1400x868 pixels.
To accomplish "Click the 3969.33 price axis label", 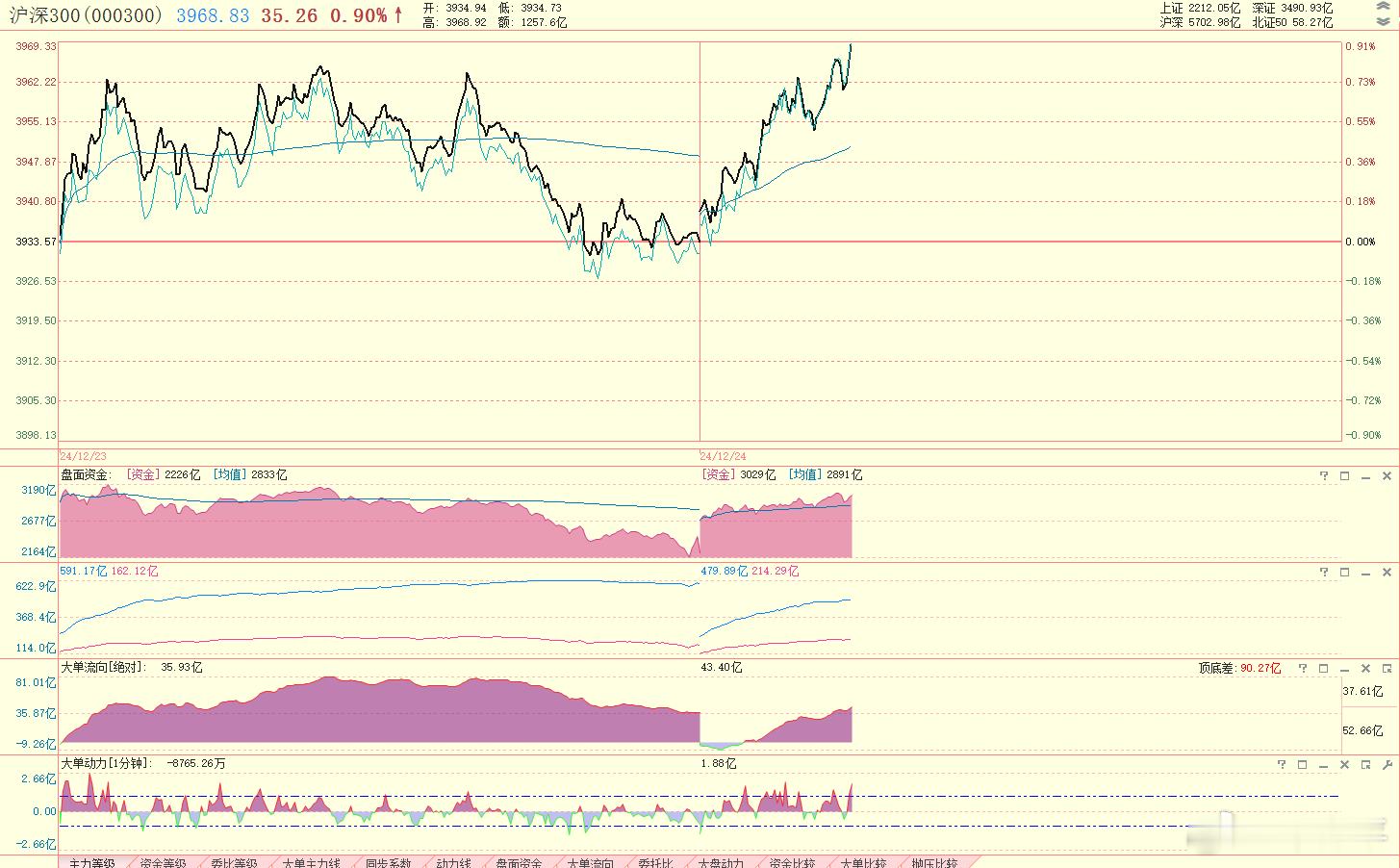I will (x=37, y=46).
